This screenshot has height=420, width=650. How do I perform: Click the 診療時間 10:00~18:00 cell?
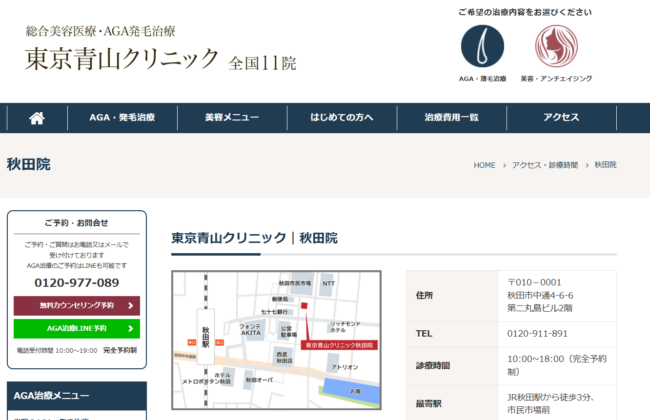[557, 365]
